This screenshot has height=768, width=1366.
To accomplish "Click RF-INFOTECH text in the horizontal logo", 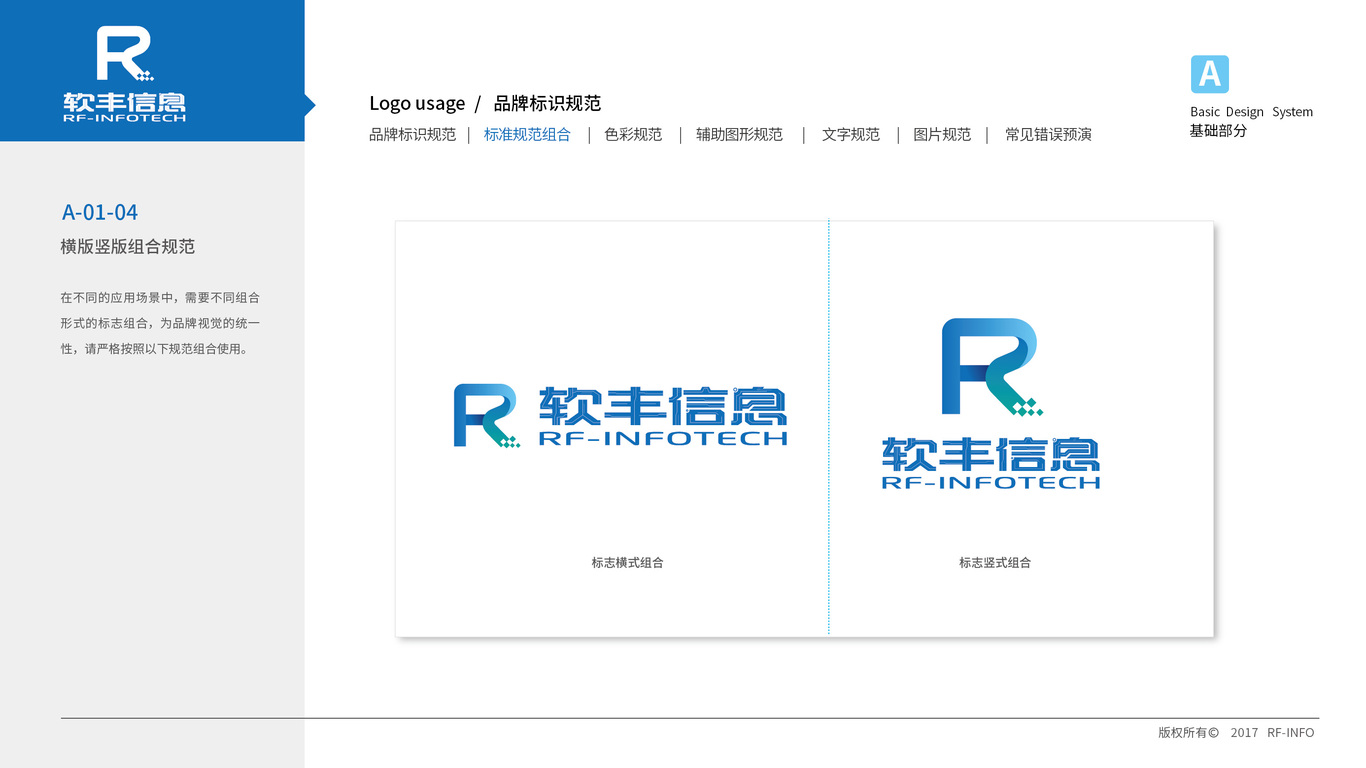I will point(663,438).
